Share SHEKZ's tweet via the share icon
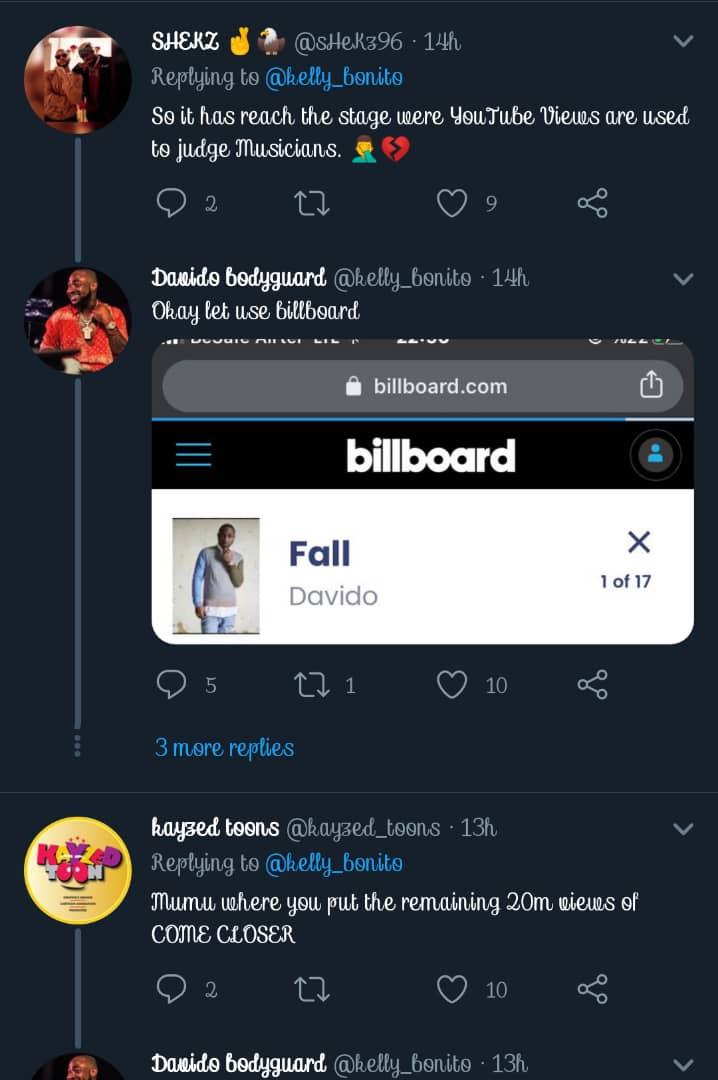 pos(592,204)
